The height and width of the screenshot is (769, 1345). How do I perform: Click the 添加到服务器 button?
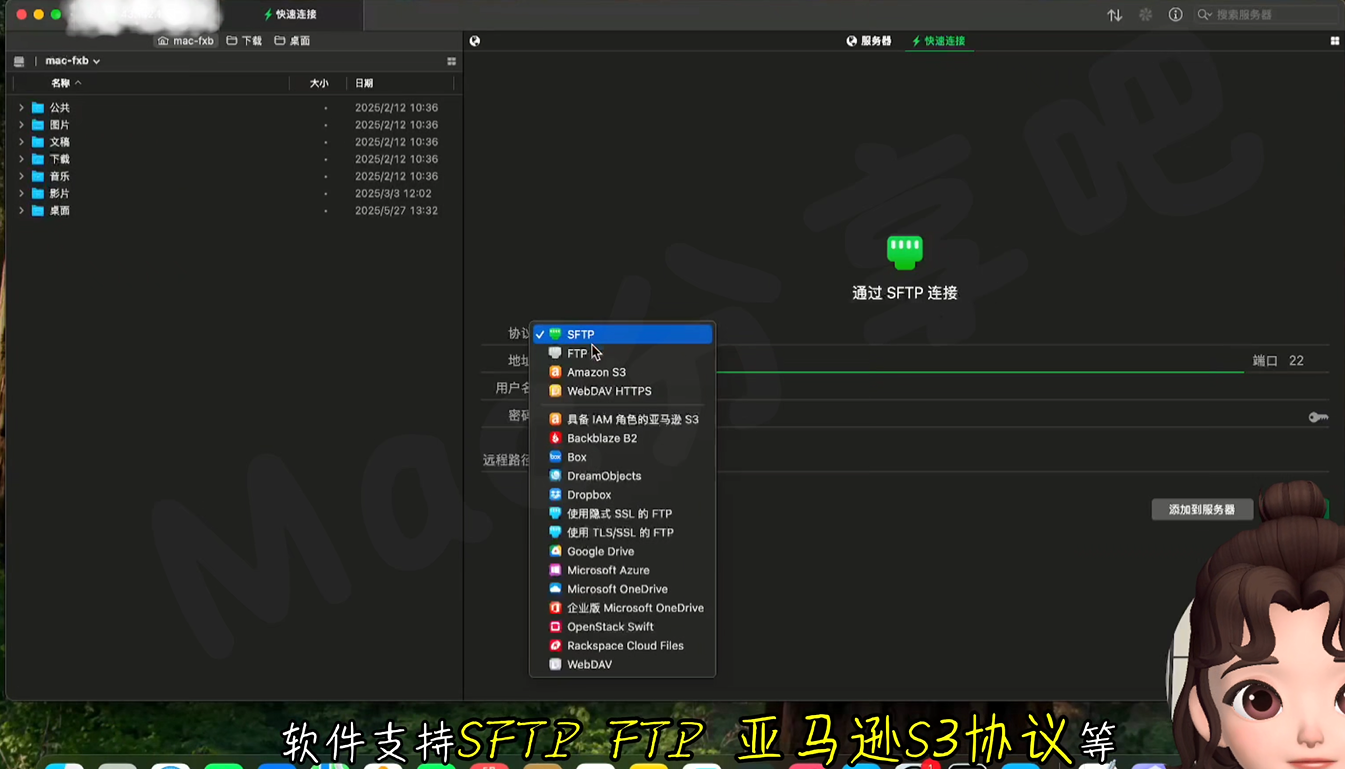pos(1202,510)
